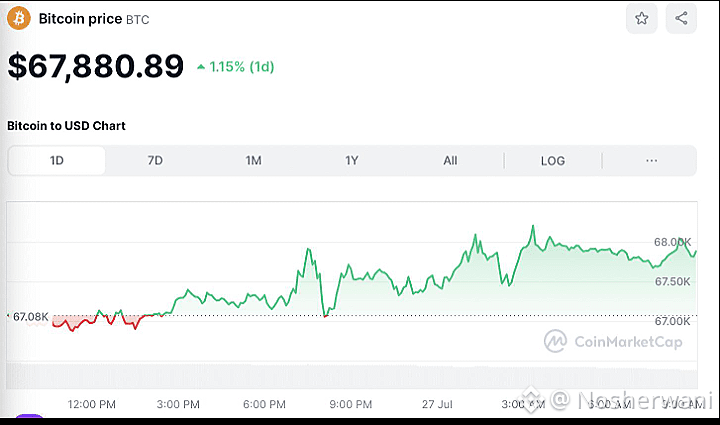720x425 pixels.
Task: Click the orange Bitcoin logo icon
Action: pos(19,18)
